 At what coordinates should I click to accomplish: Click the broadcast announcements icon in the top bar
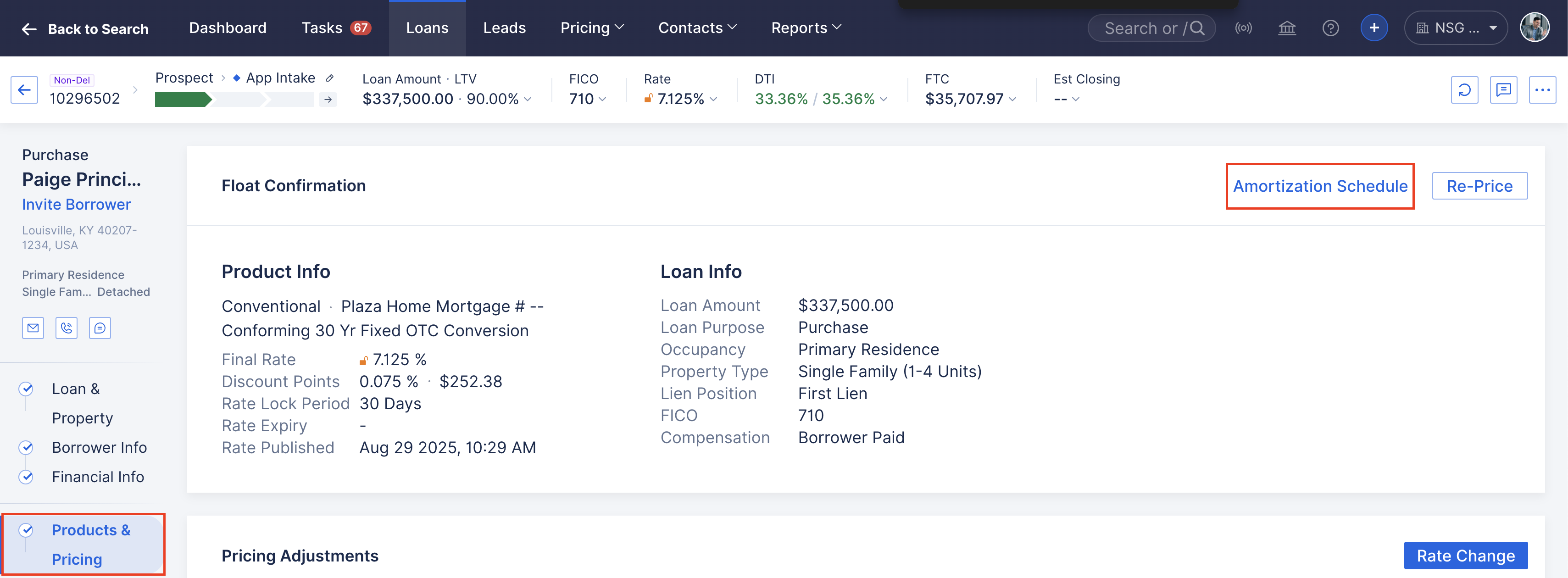tap(1244, 28)
